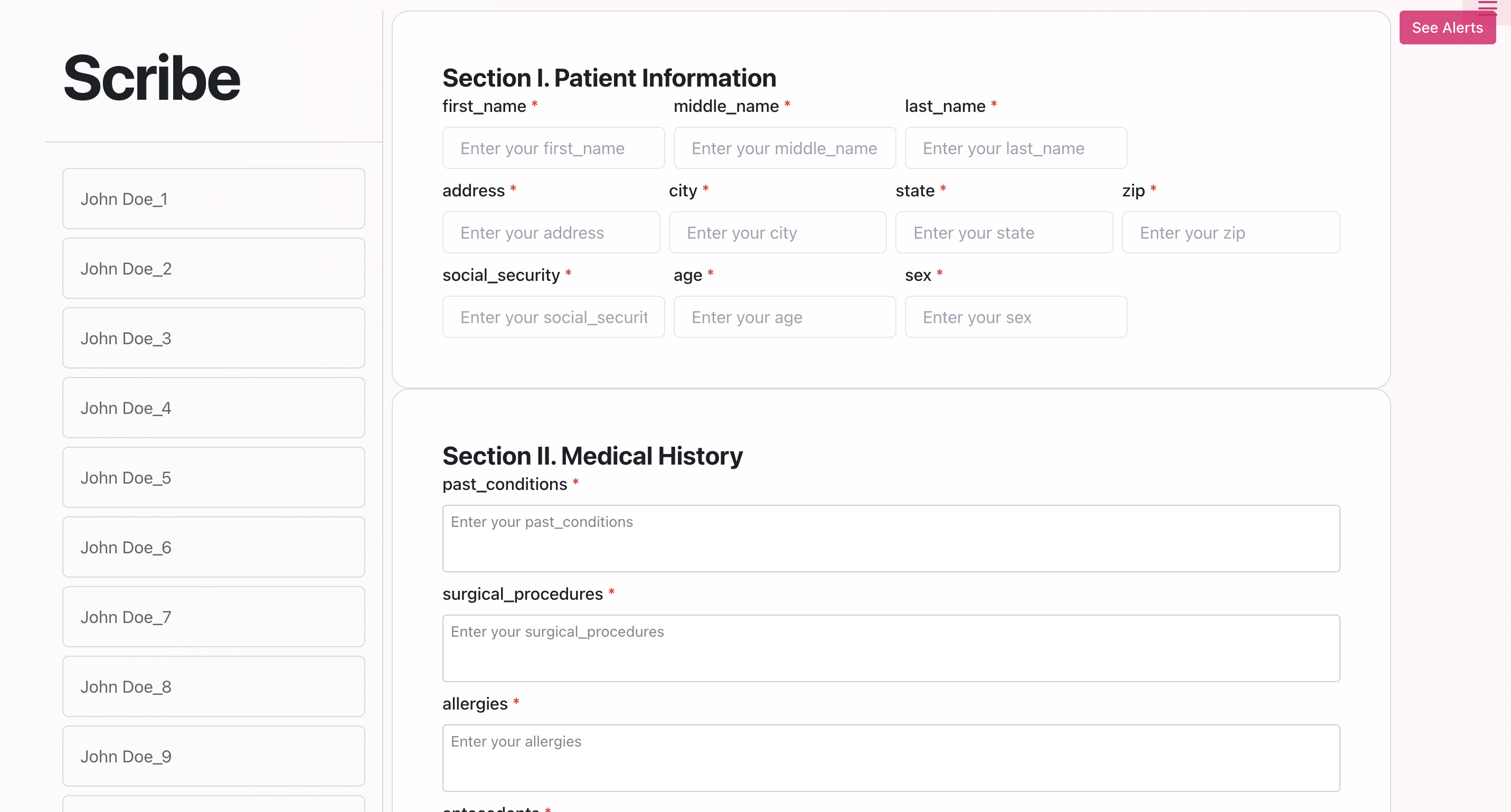The height and width of the screenshot is (812, 1511).
Task: Click the sex input field
Action: point(1015,317)
